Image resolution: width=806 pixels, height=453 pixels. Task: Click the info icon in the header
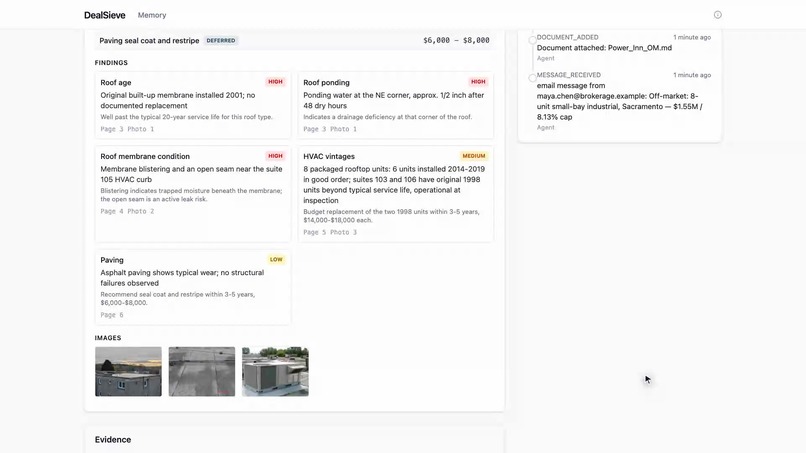718,15
